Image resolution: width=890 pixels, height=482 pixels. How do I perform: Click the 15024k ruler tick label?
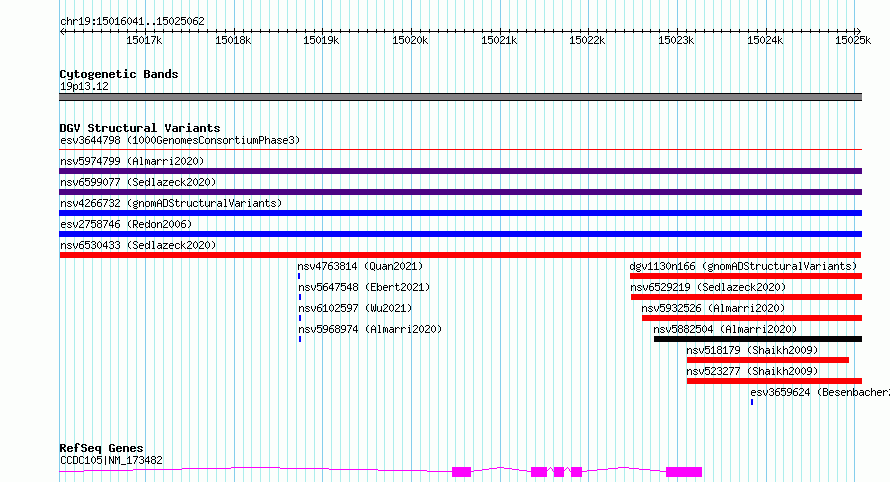tap(765, 40)
